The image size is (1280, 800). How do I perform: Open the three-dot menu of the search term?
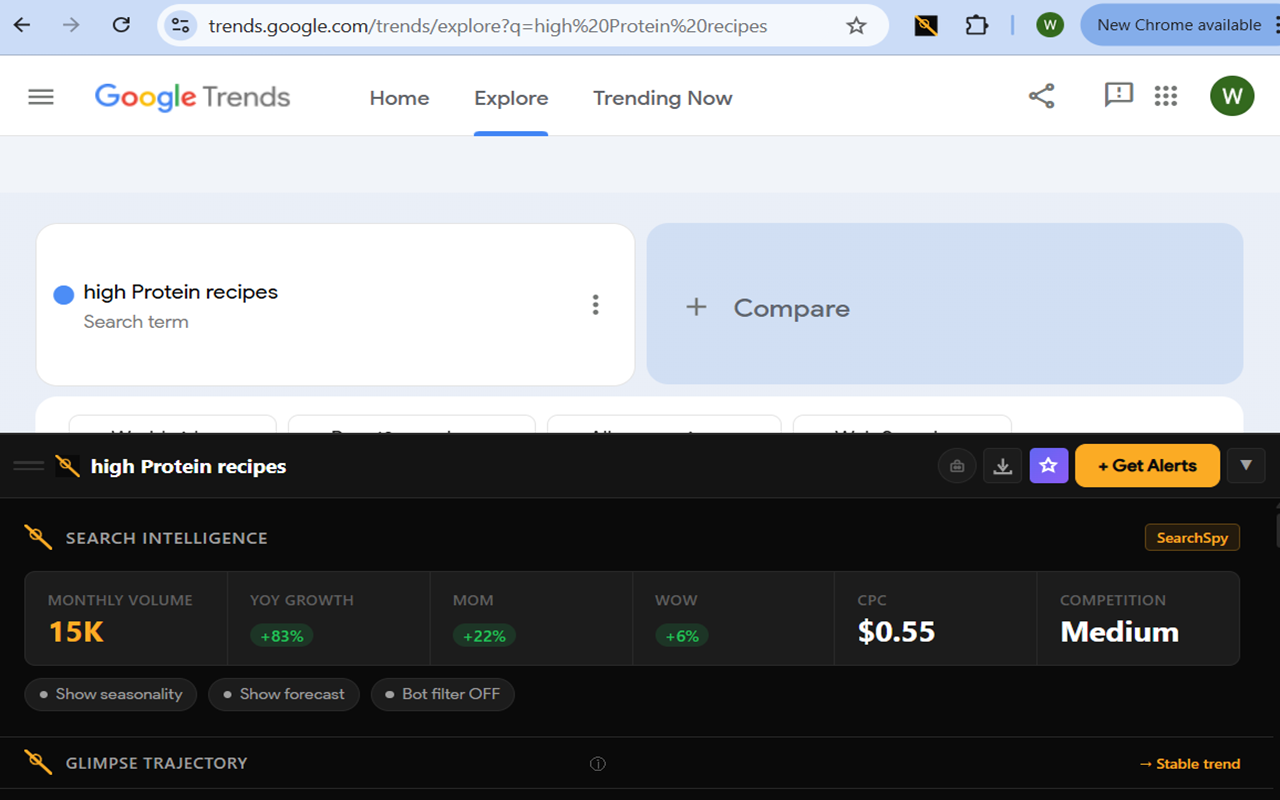(595, 304)
